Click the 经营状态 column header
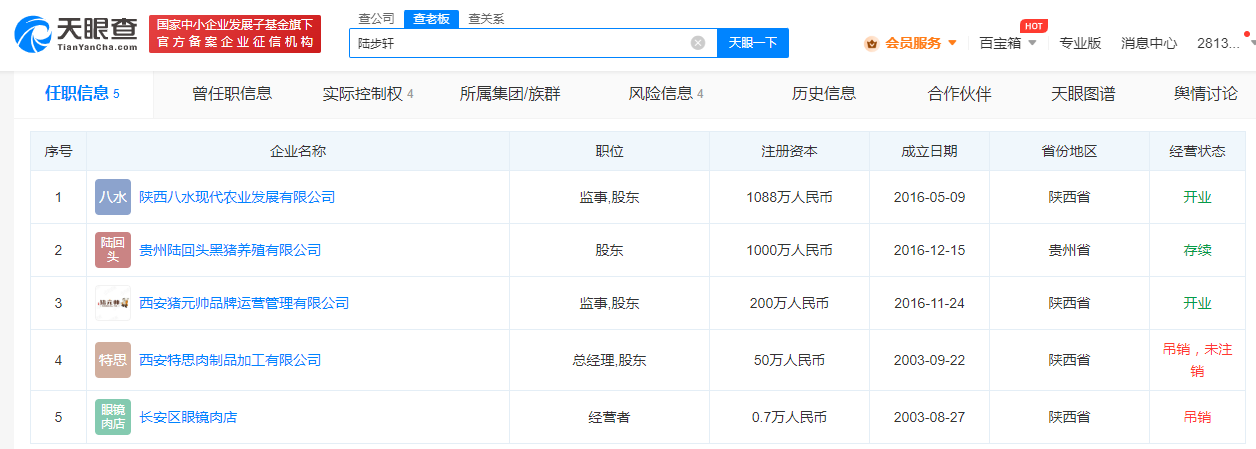Image resolution: width=1256 pixels, height=449 pixels. click(x=1197, y=151)
